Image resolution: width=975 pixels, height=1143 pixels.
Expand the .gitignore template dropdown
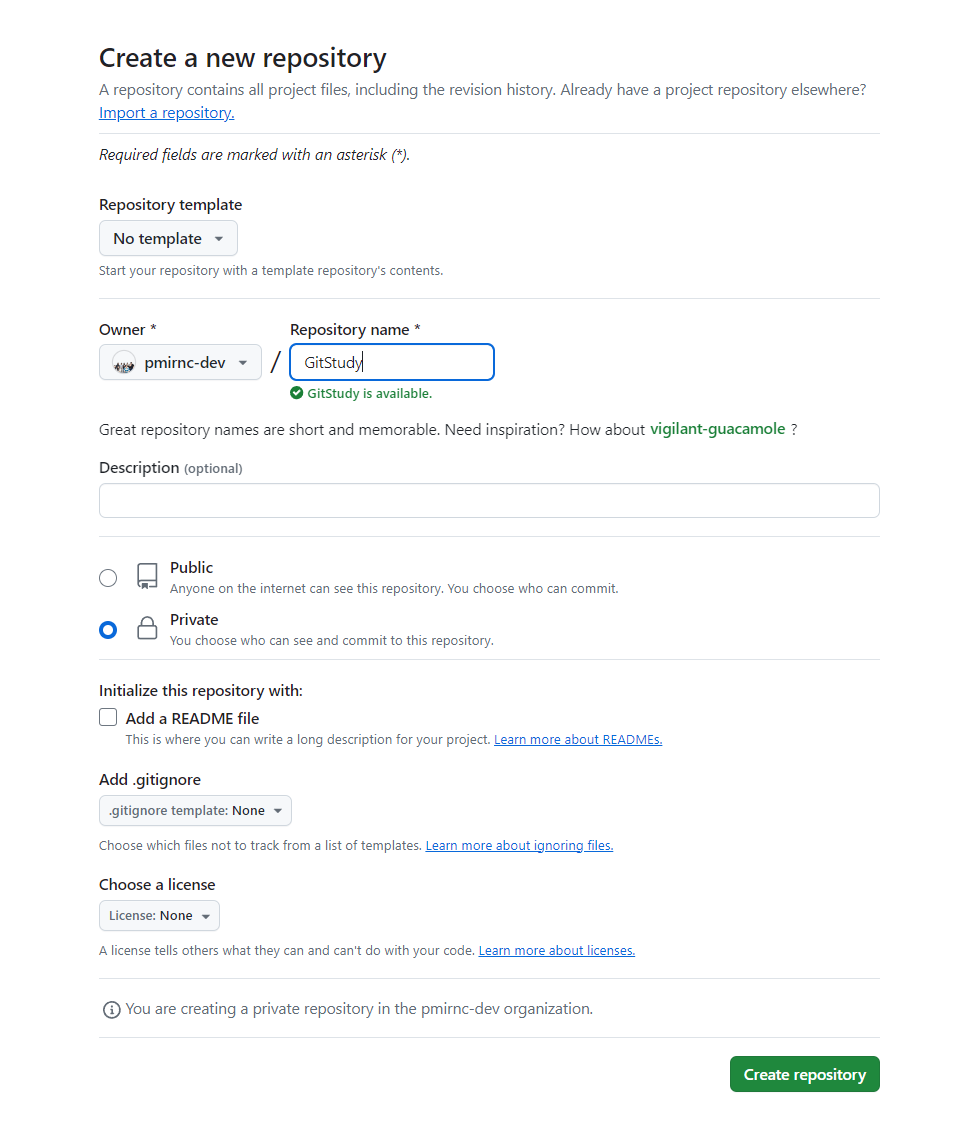[x=195, y=811]
